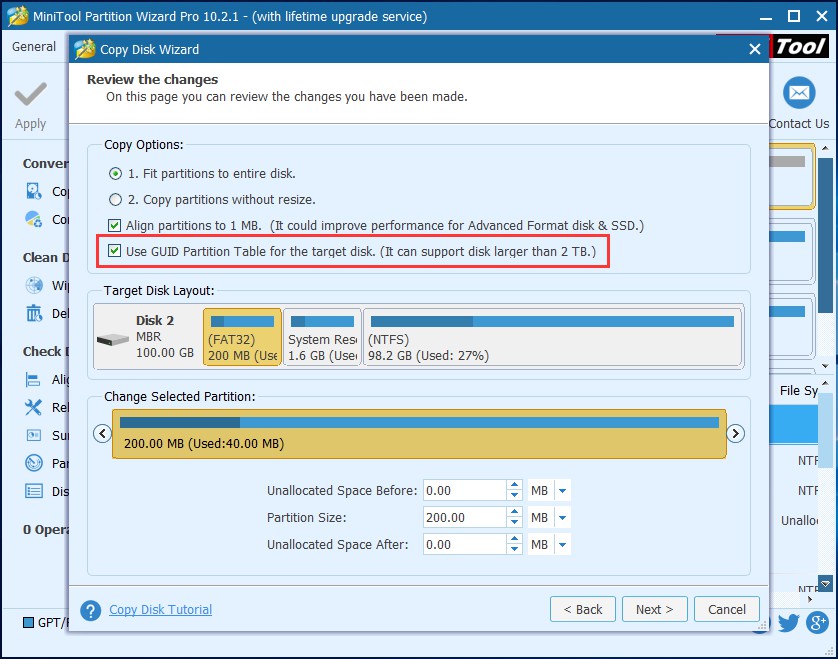Close the Copy Disk Wizard dialog
Viewport: 838px width, 659px height.
(x=755, y=49)
